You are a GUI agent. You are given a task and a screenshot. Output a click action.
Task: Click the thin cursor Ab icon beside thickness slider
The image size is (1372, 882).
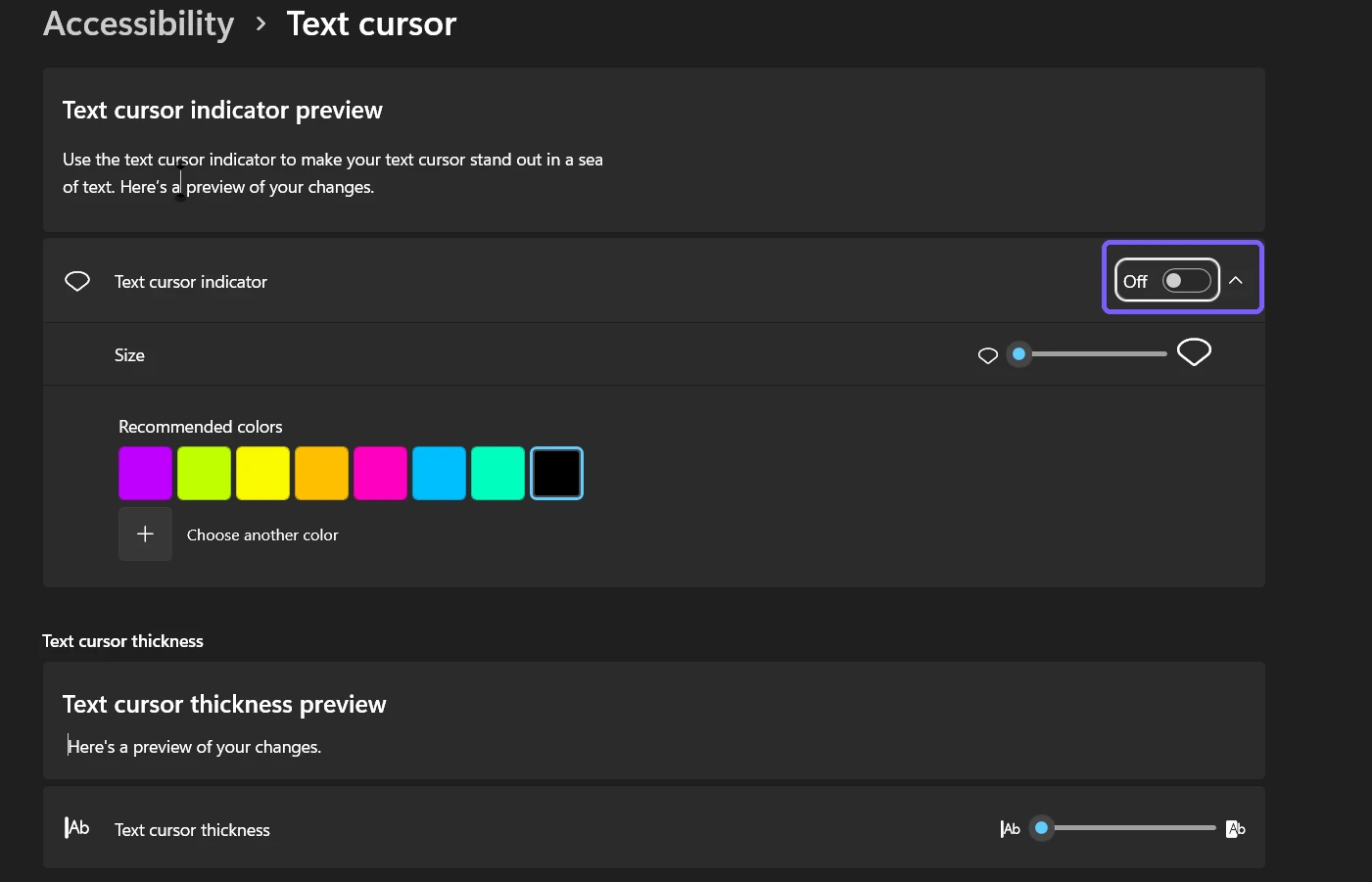point(1011,829)
